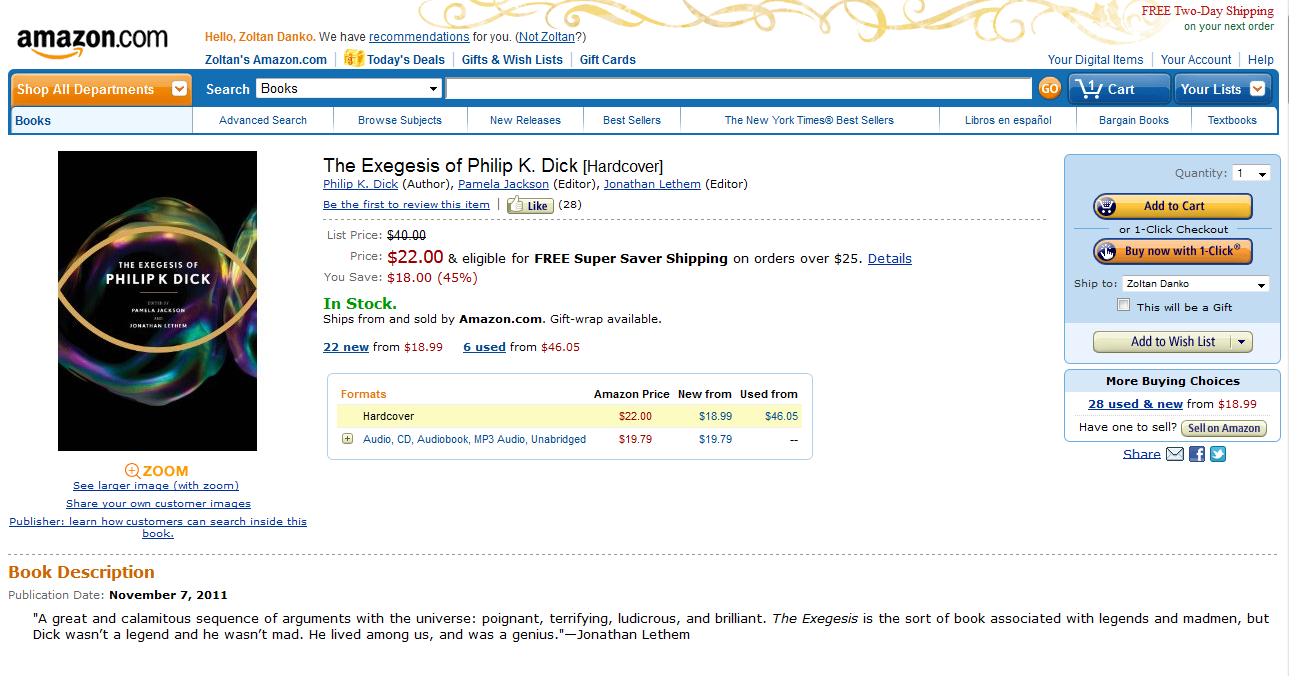The width and height of the screenshot is (1289, 676).
Task: Click See larger image link
Action: [156, 486]
